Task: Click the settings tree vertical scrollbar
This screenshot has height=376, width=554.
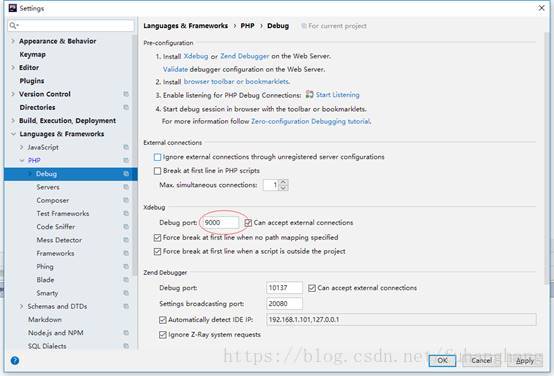Action: (134, 155)
